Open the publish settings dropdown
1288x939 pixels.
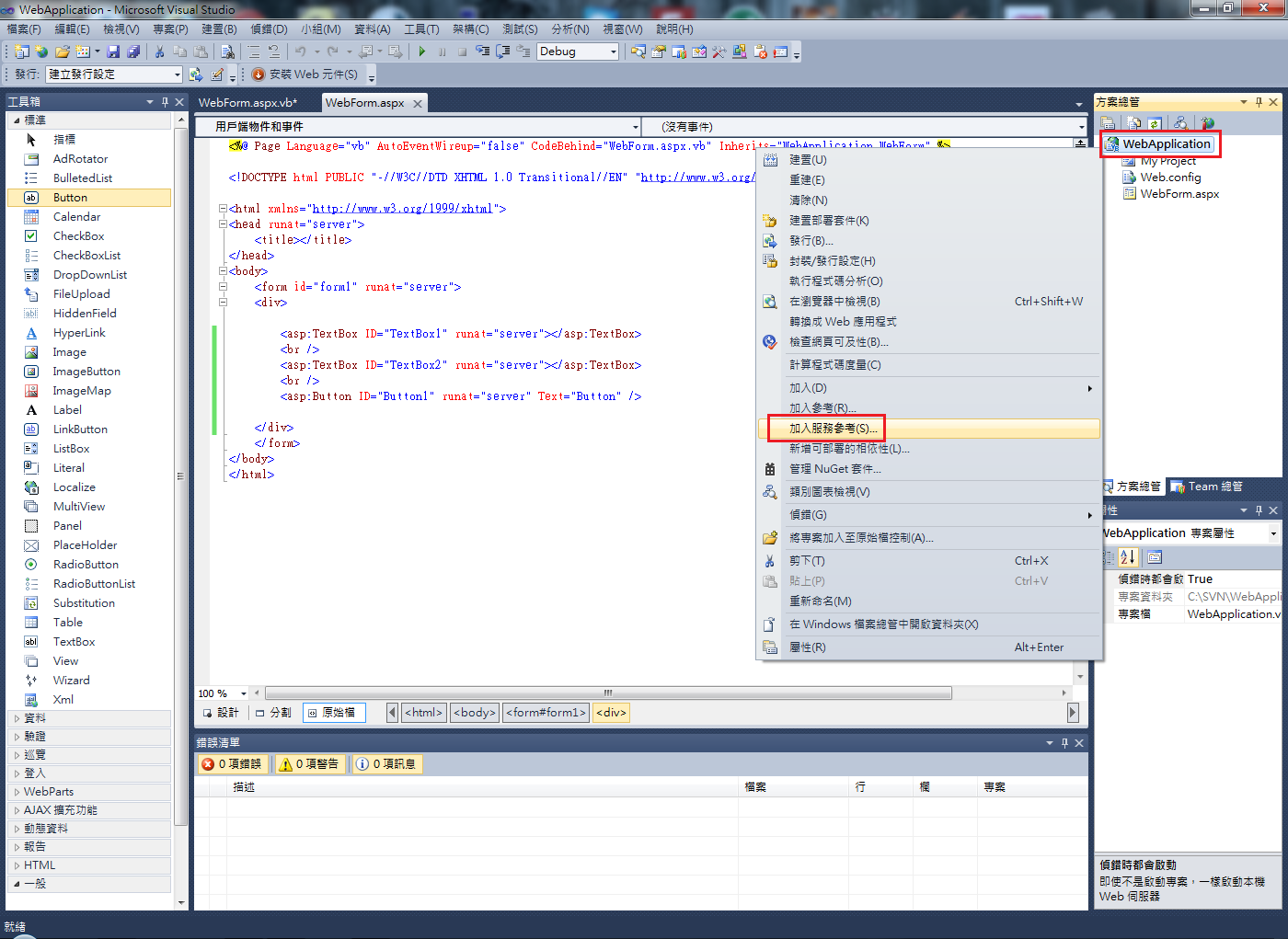178,74
